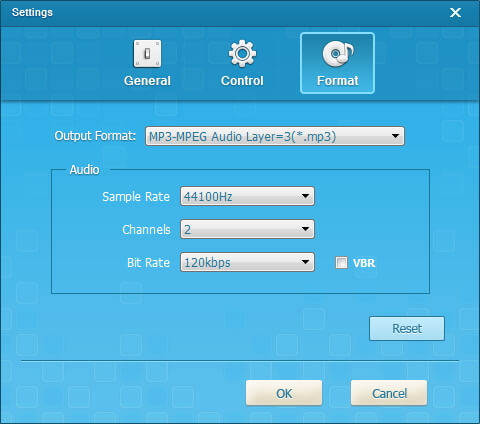Open the Bit Rate 120kbps dropdown
This screenshot has width=480, height=424.
click(247, 262)
